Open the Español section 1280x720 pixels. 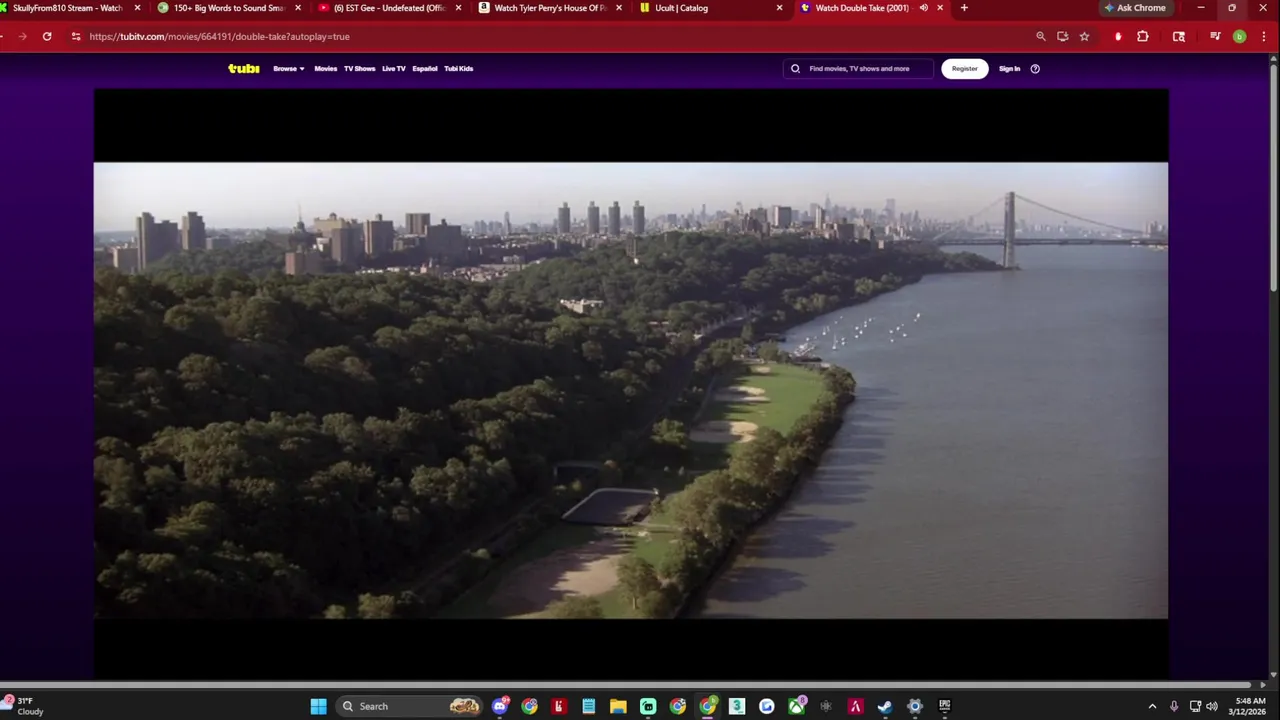[425, 69]
